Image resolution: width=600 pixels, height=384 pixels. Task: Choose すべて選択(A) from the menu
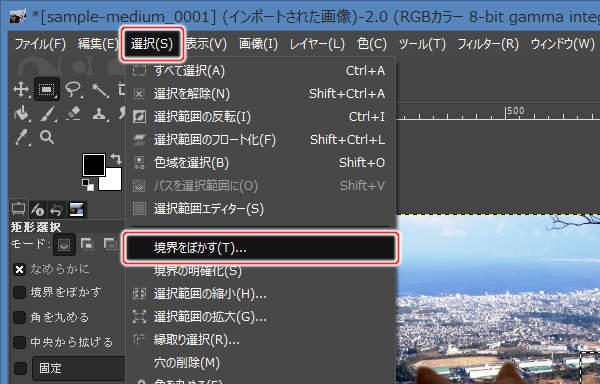[260, 71]
